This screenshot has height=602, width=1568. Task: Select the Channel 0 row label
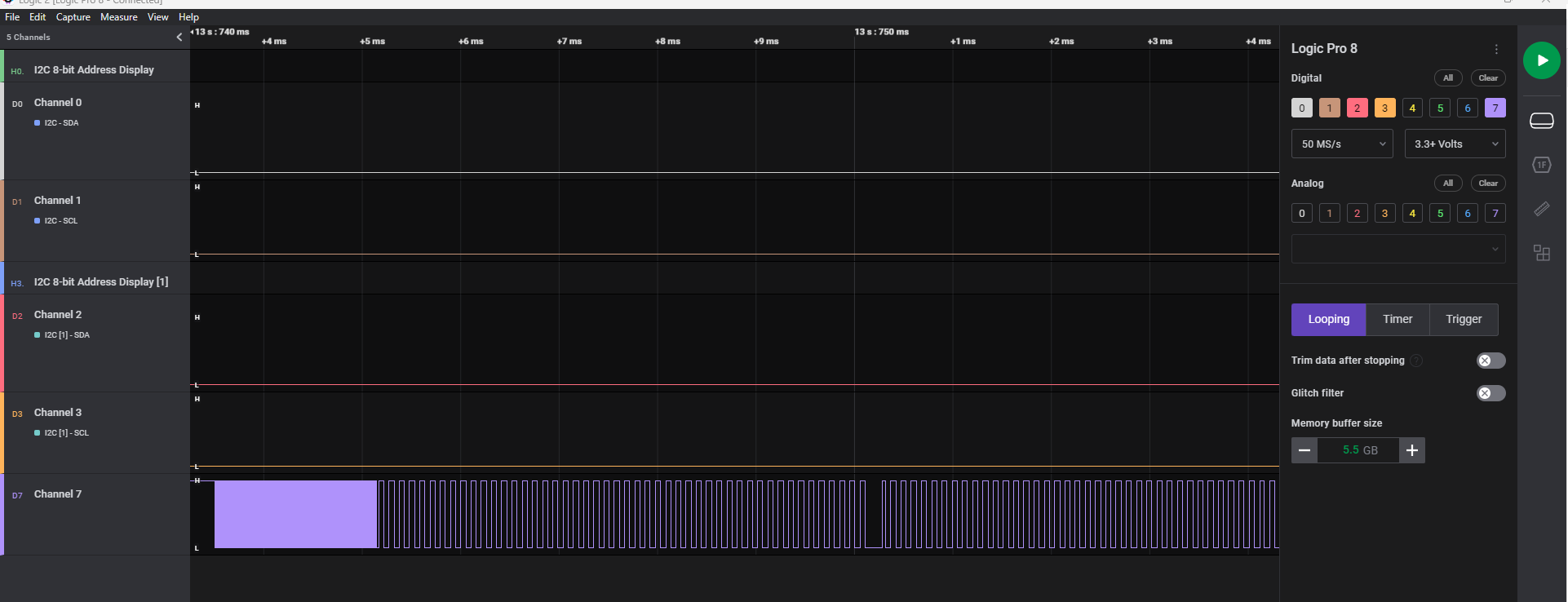click(x=57, y=103)
